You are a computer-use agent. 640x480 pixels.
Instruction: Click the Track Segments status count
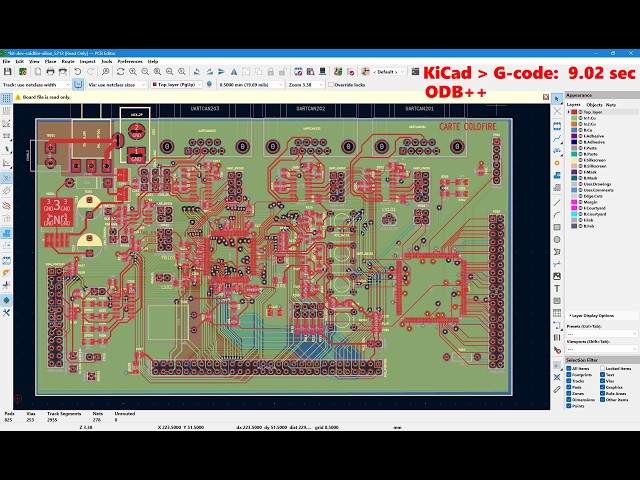(52, 420)
